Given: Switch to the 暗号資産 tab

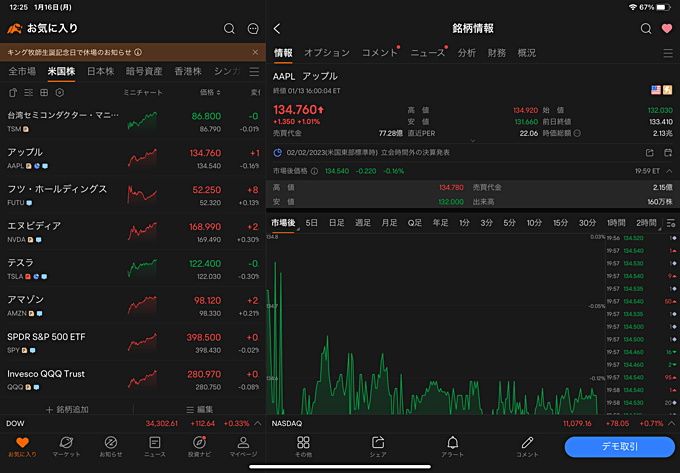Looking at the screenshot, I should pos(144,72).
